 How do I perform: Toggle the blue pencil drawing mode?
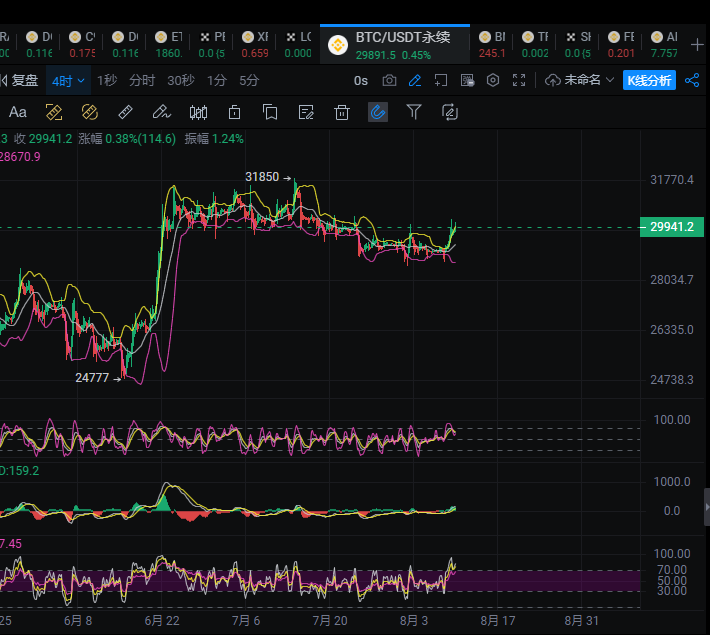415,81
